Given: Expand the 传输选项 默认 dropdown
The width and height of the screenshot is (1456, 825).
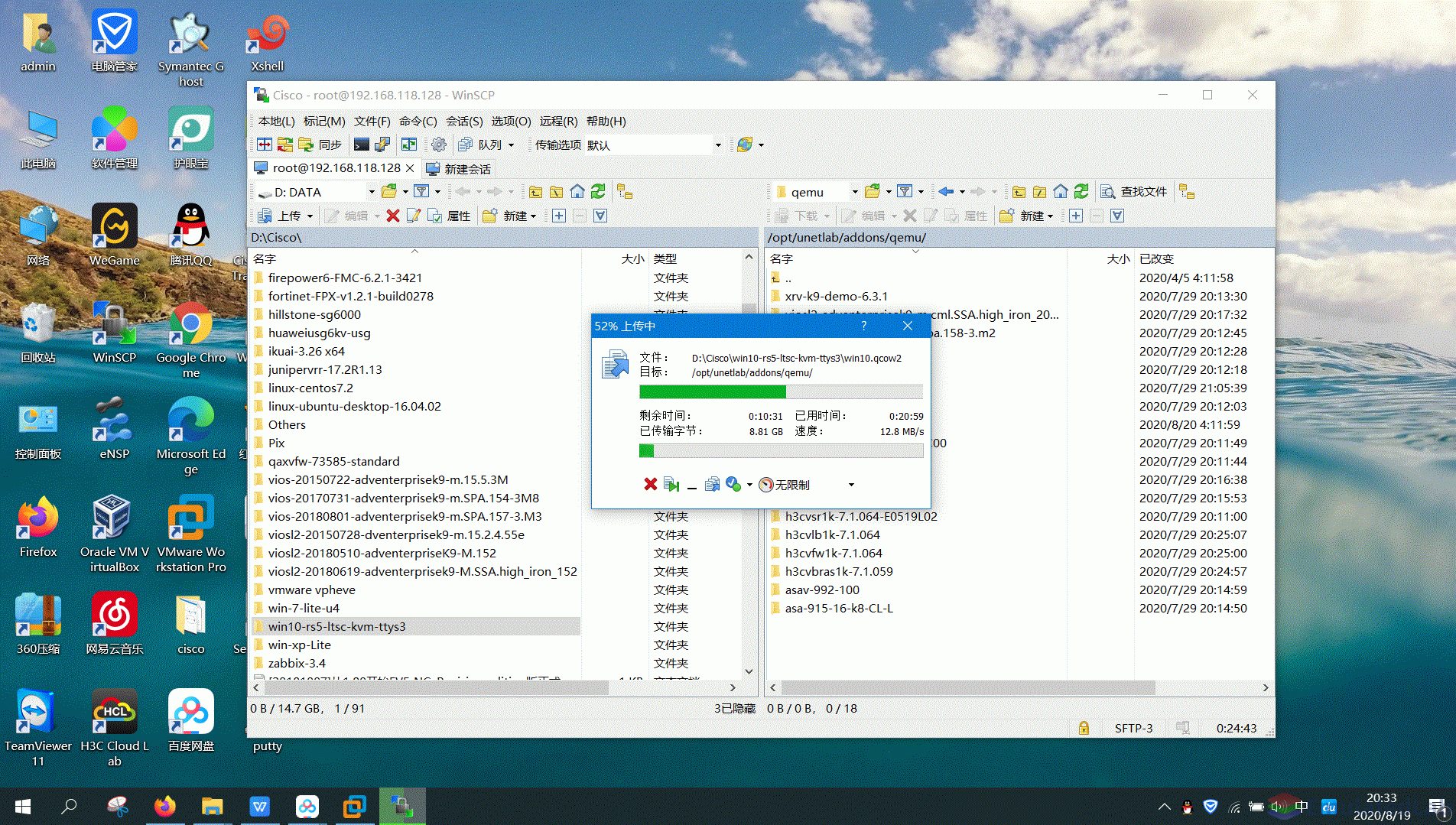Looking at the screenshot, I should 718,145.
